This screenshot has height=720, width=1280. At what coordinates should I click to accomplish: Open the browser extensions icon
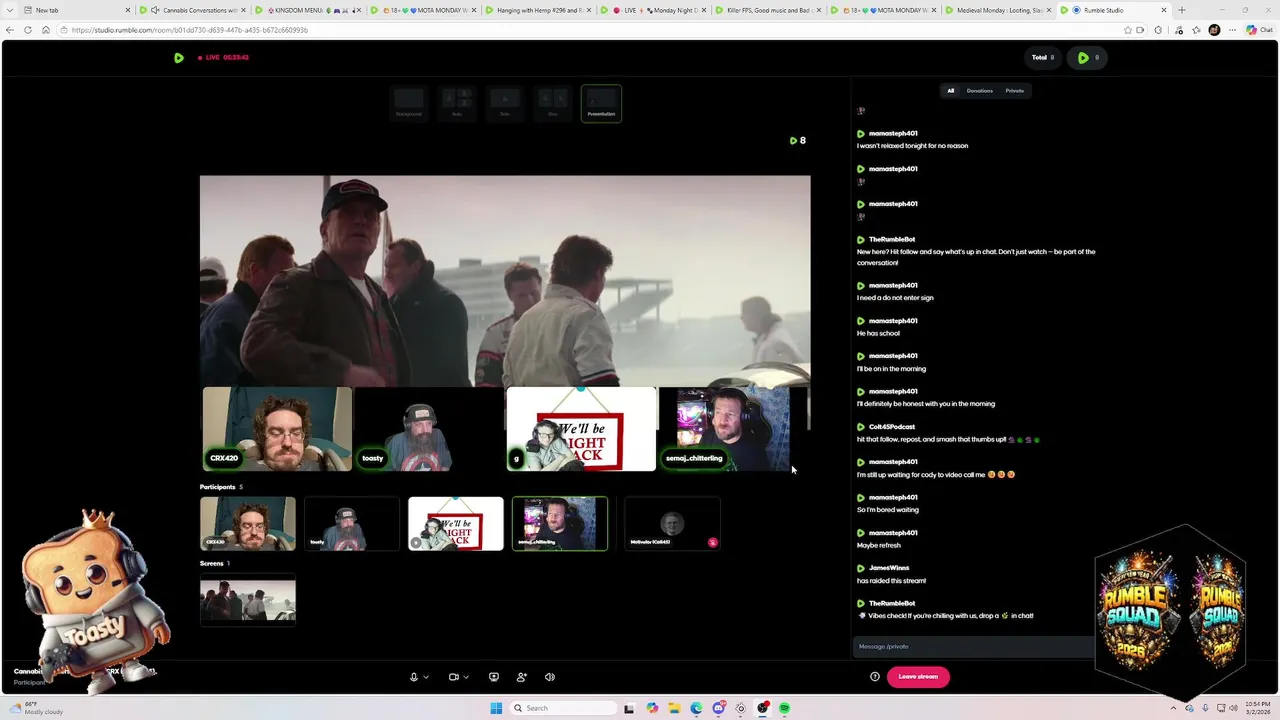coord(1159,30)
